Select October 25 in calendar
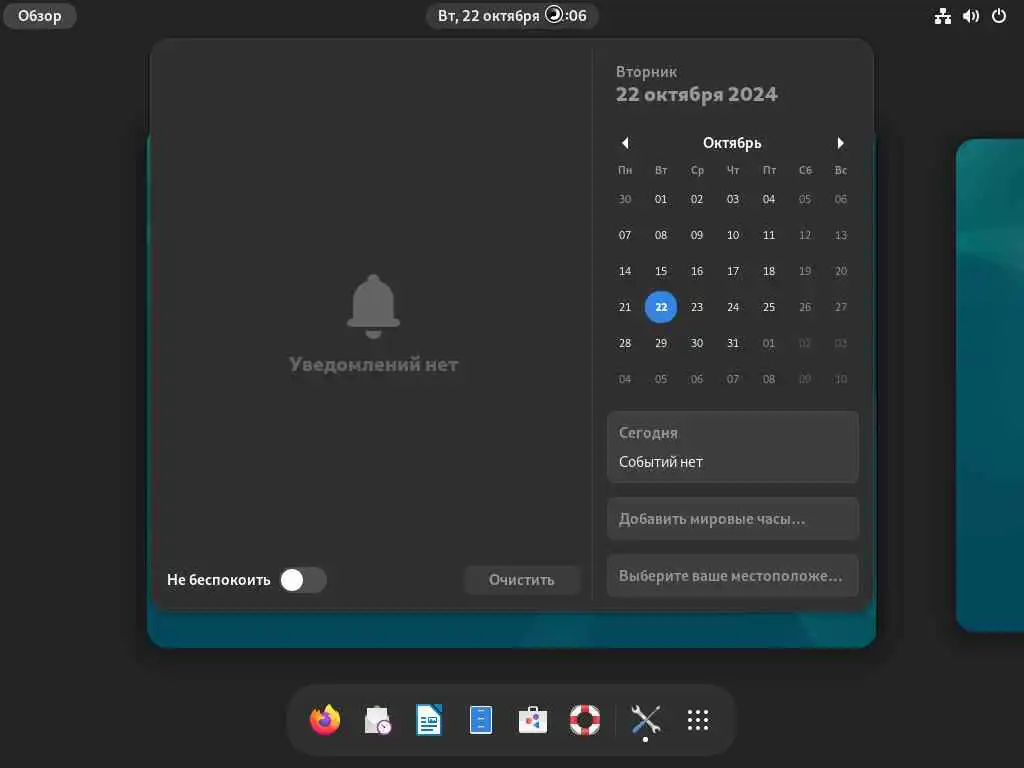Image resolution: width=1024 pixels, height=768 pixels. click(769, 307)
